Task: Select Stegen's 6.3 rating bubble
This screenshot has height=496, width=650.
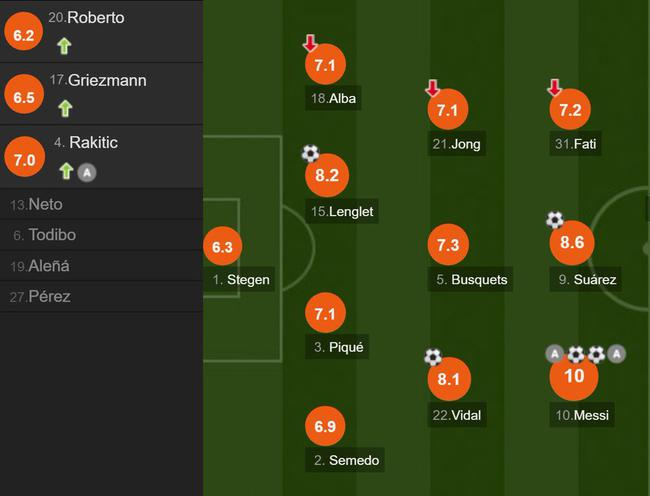Action: coord(223,246)
